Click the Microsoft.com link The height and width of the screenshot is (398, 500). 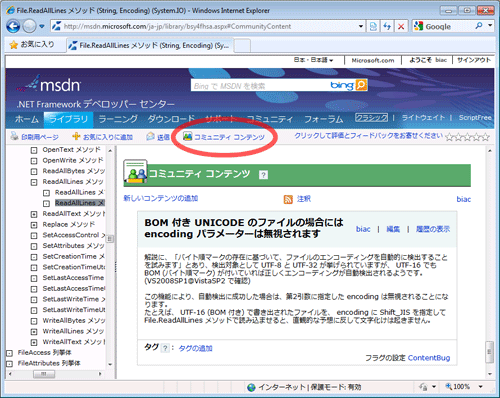tap(373, 60)
